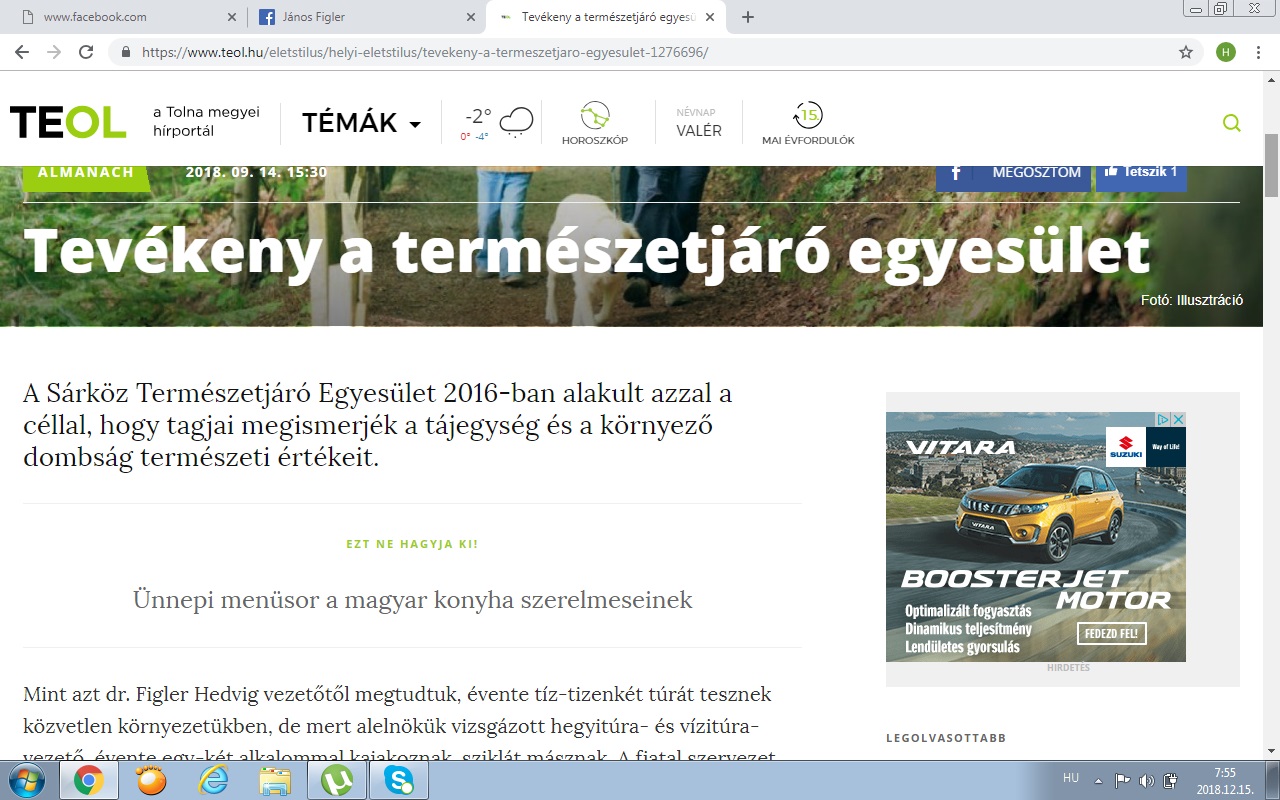Reload the page in Chrome

tap(86, 52)
